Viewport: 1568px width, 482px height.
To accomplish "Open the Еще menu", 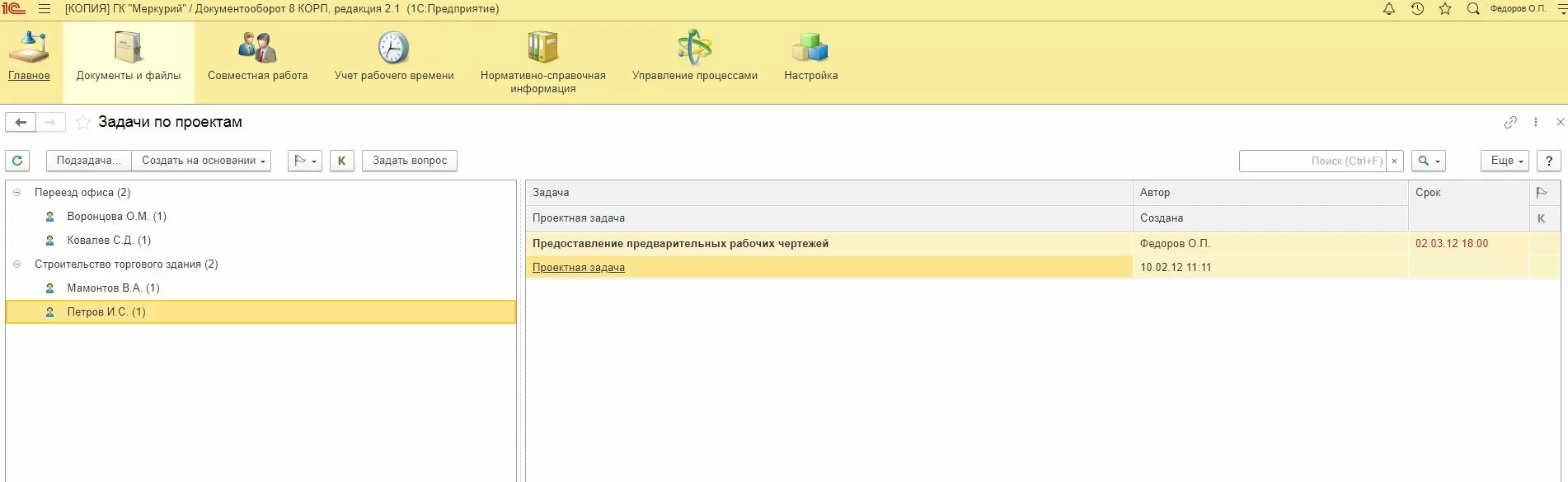I will (x=1505, y=161).
